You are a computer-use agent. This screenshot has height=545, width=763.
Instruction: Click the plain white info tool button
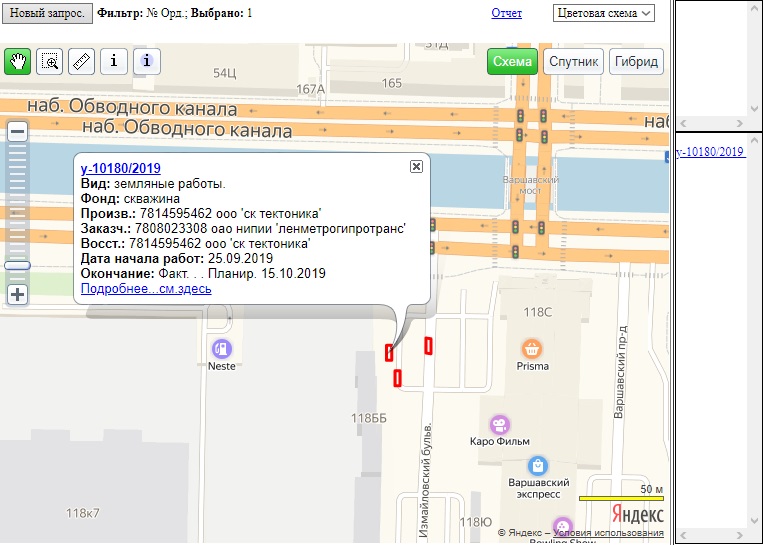click(114, 61)
